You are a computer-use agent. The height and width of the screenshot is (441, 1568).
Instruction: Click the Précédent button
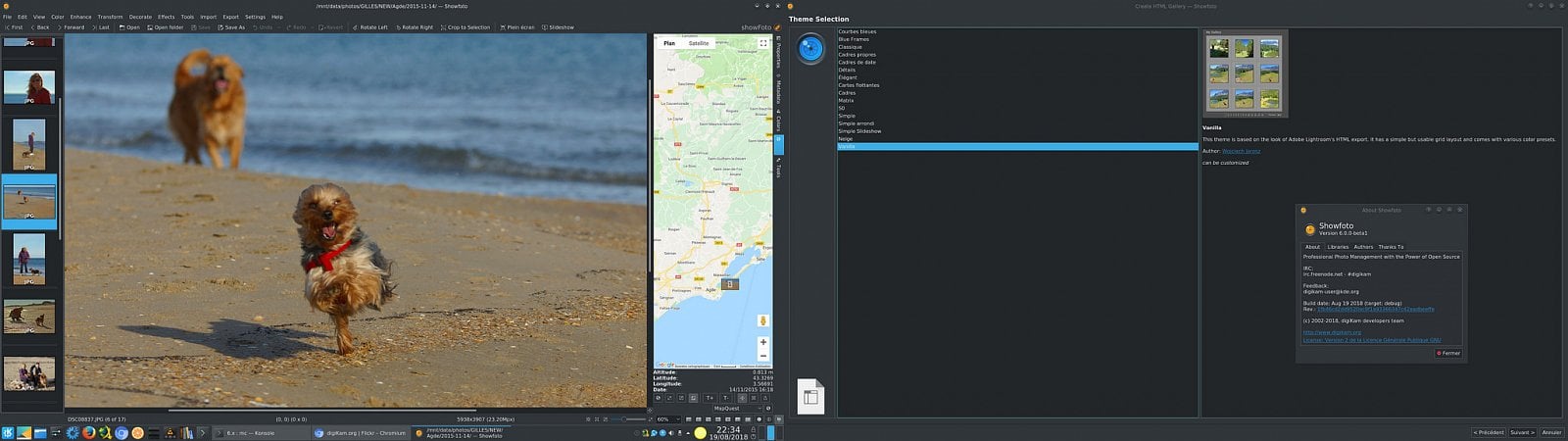1489,432
